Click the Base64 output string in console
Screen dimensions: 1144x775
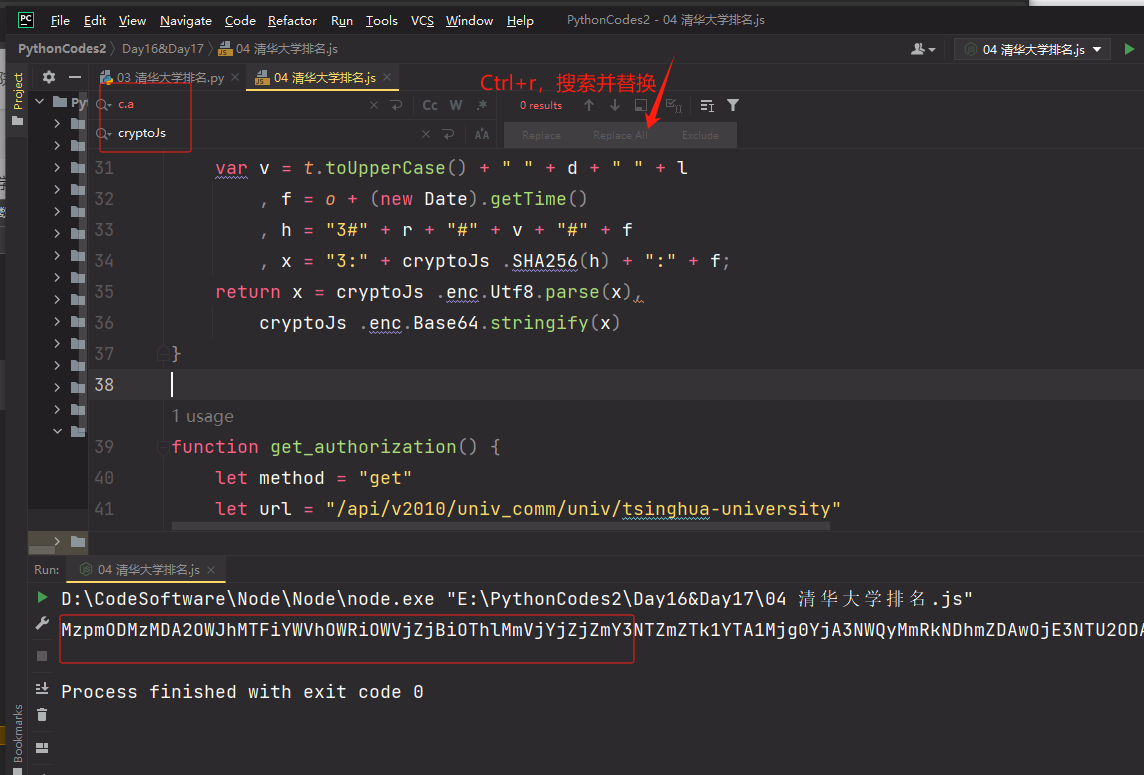pos(602,630)
